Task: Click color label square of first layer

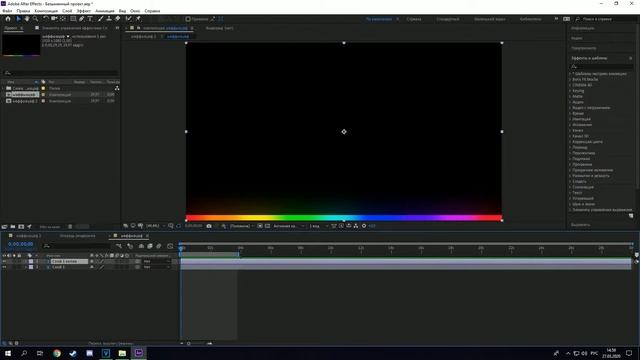Action: click(x=31, y=261)
